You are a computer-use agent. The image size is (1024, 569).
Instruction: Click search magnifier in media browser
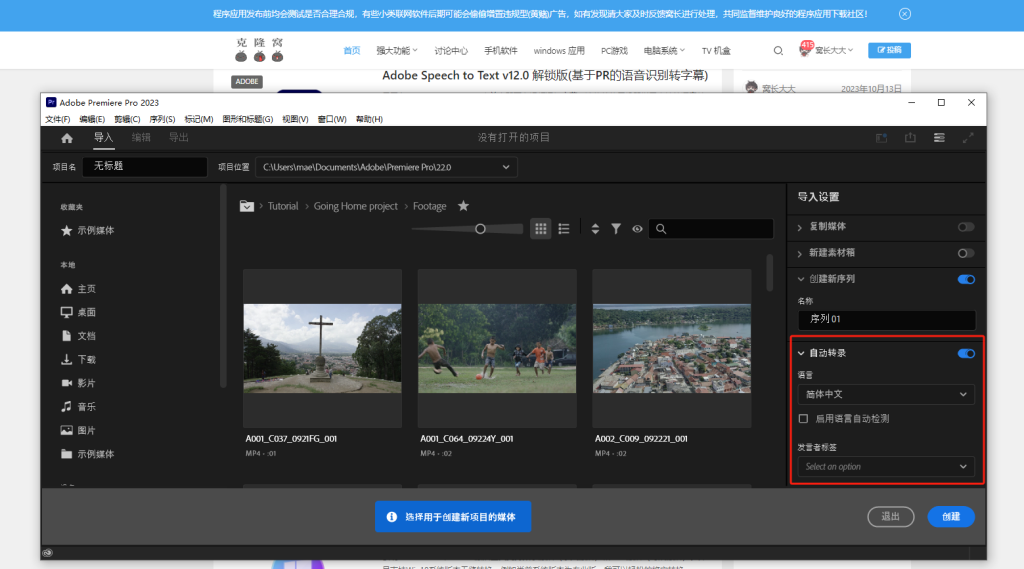[x=661, y=229]
